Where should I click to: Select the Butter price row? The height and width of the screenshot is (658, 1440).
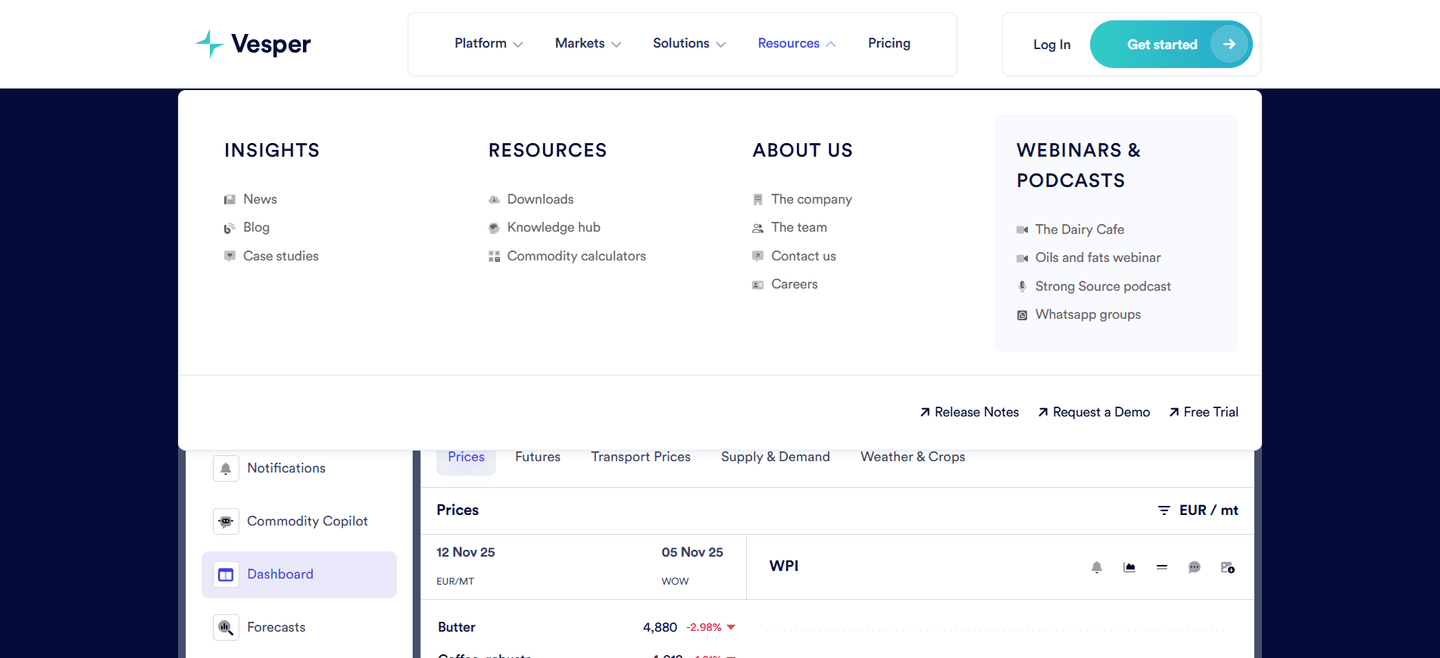(587, 628)
